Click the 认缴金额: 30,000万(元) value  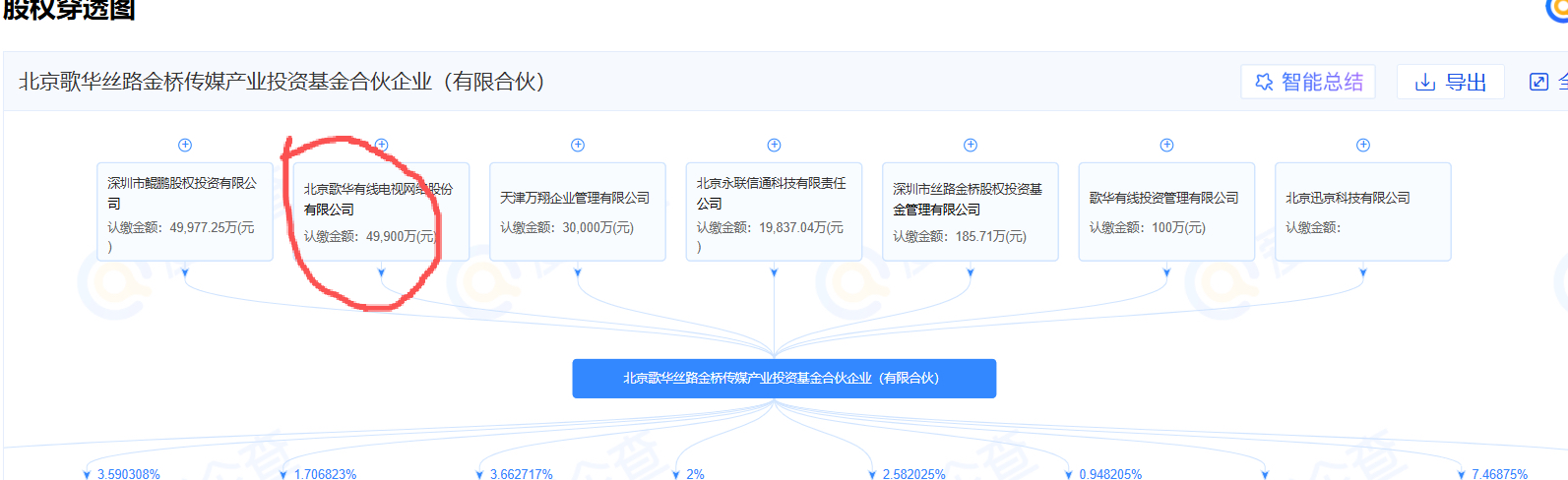[x=567, y=227]
